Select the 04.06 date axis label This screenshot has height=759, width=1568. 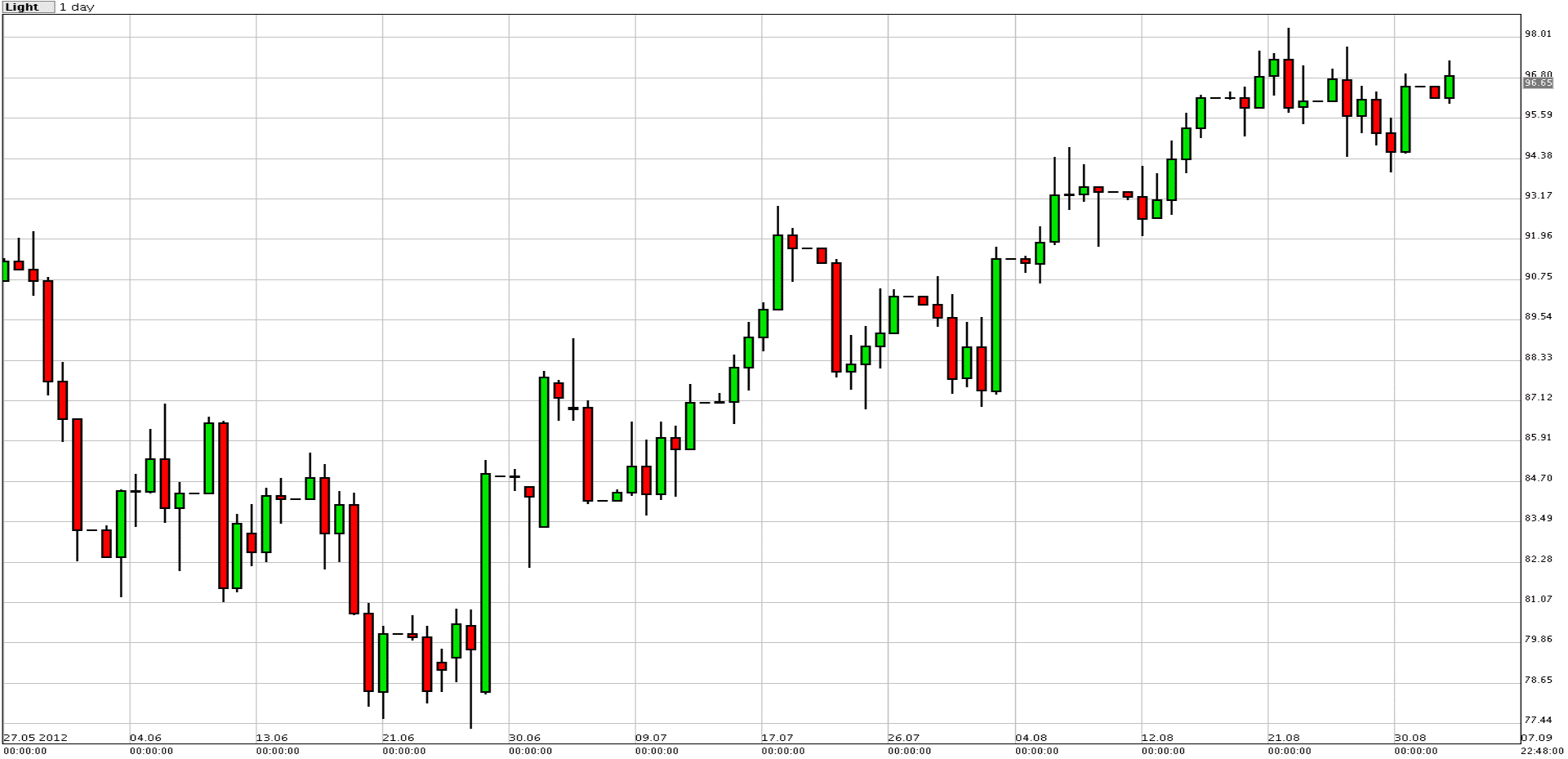pyautogui.click(x=145, y=738)
